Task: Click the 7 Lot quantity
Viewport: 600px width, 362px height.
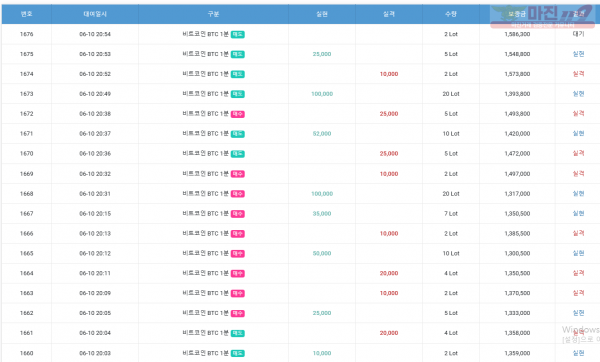Action: pyautogui.click(x=451, y=214)
